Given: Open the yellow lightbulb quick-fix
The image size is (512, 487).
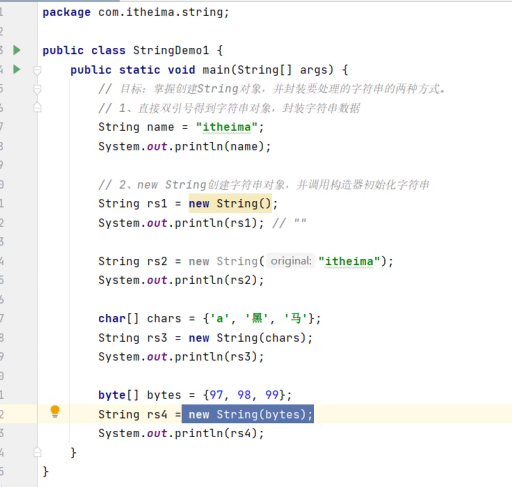Looking at the screenshot, I should (55, 412).
